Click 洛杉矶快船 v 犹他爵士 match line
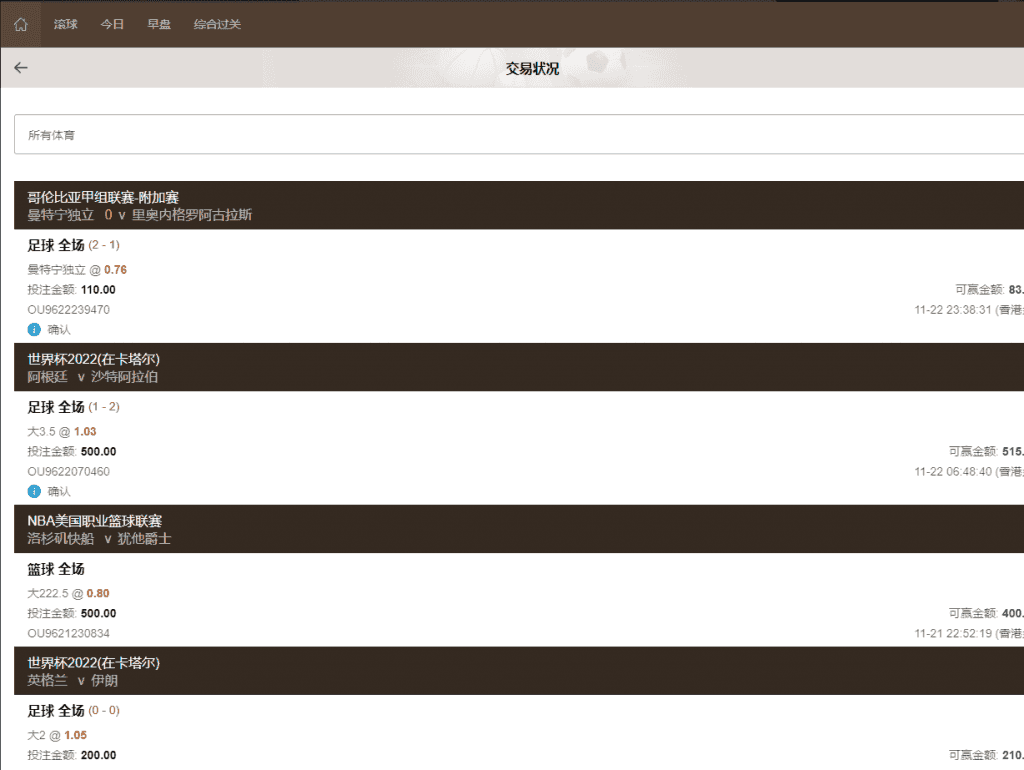Viewport: 1024px width, 770px height. coord(99,539)
